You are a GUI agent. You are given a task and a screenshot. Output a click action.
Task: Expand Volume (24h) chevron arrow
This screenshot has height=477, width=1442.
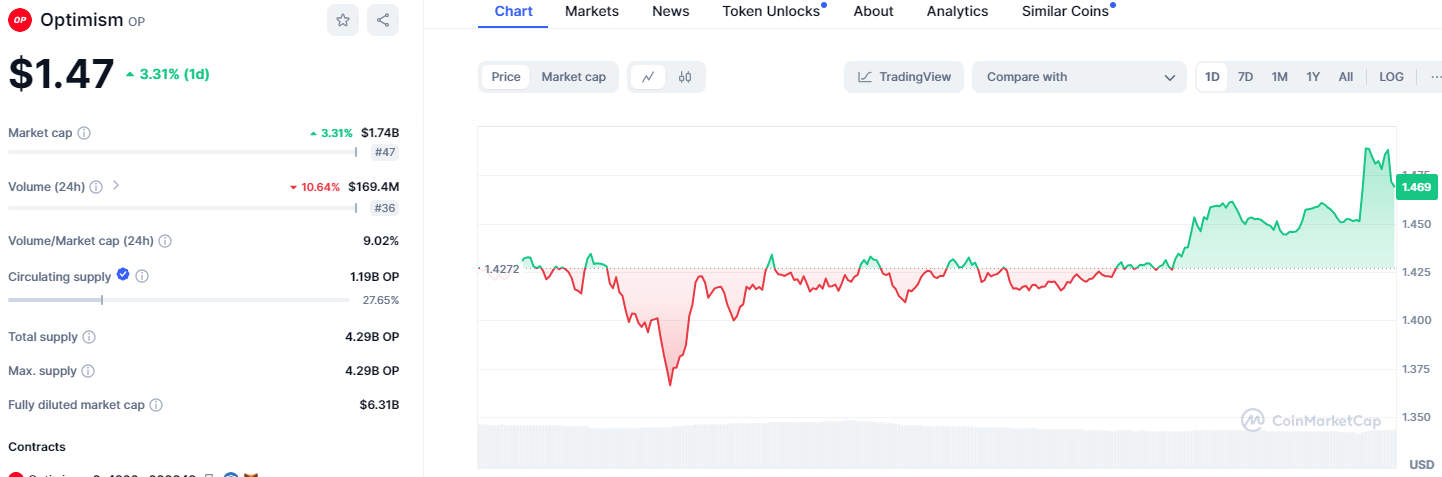(x=116, y=186)
